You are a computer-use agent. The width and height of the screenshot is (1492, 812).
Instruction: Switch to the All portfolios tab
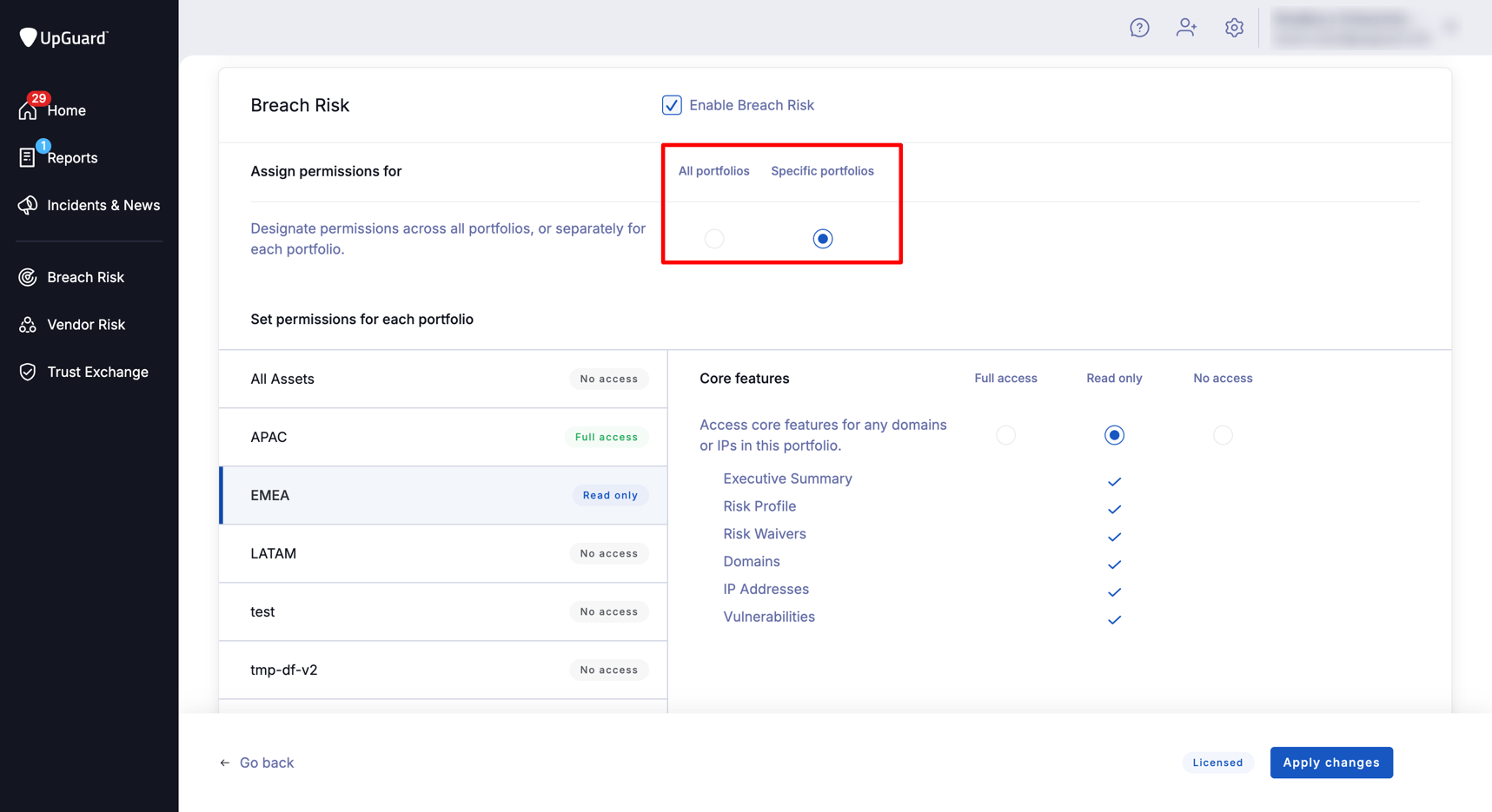point(713,170)
